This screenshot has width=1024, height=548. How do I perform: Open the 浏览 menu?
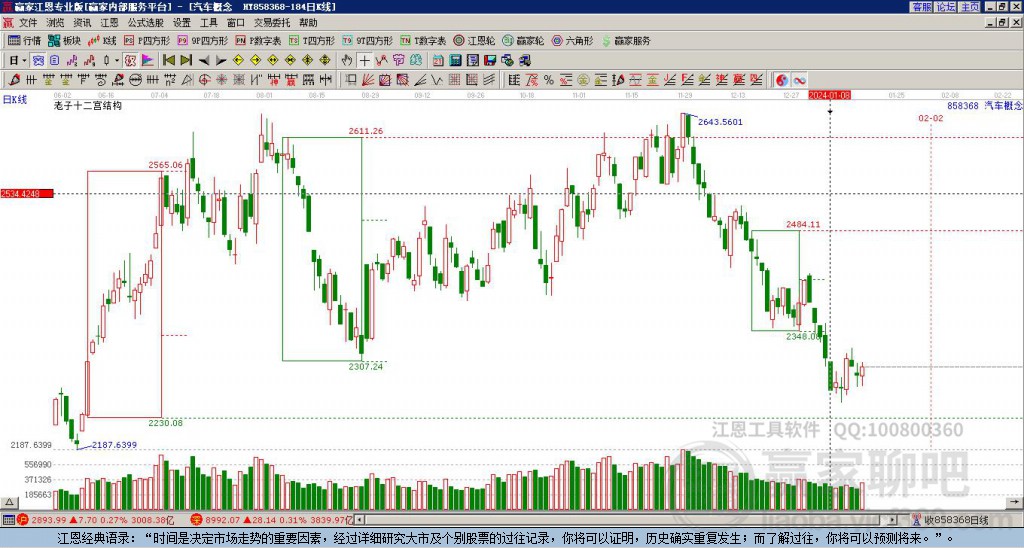tap(55, 23)
